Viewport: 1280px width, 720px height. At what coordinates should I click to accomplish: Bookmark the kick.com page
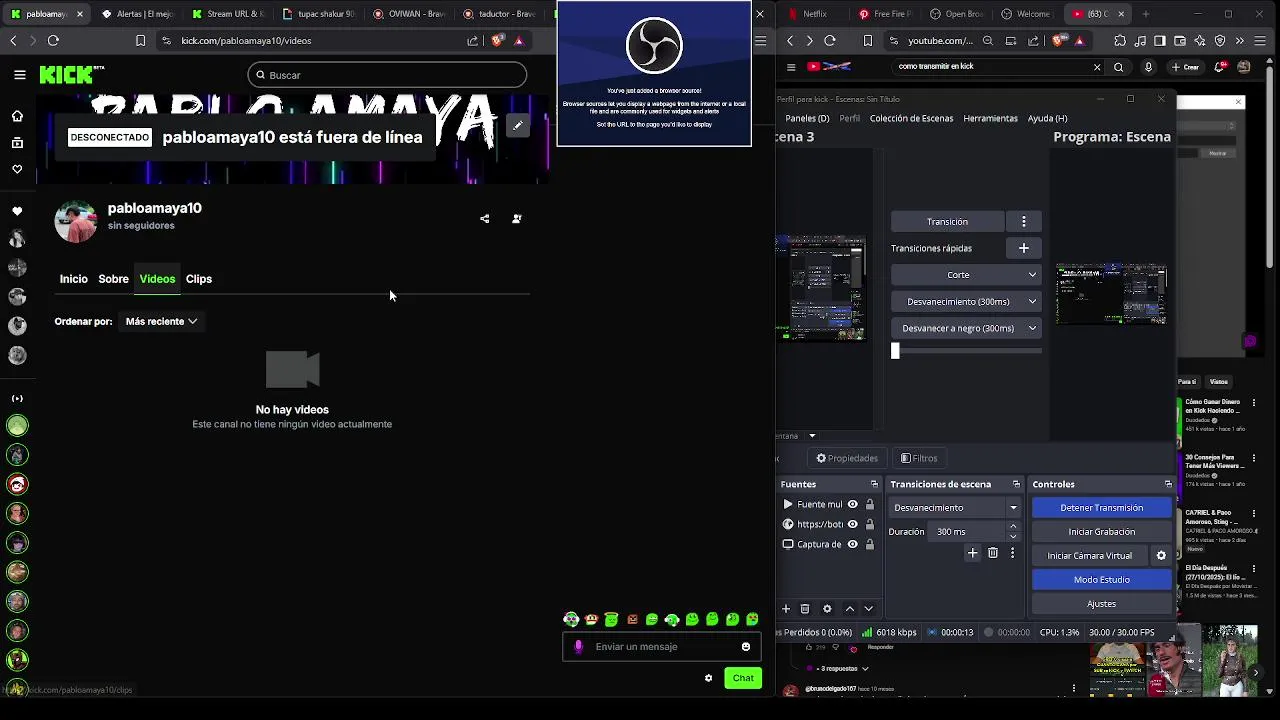click(x=140, y=41)
